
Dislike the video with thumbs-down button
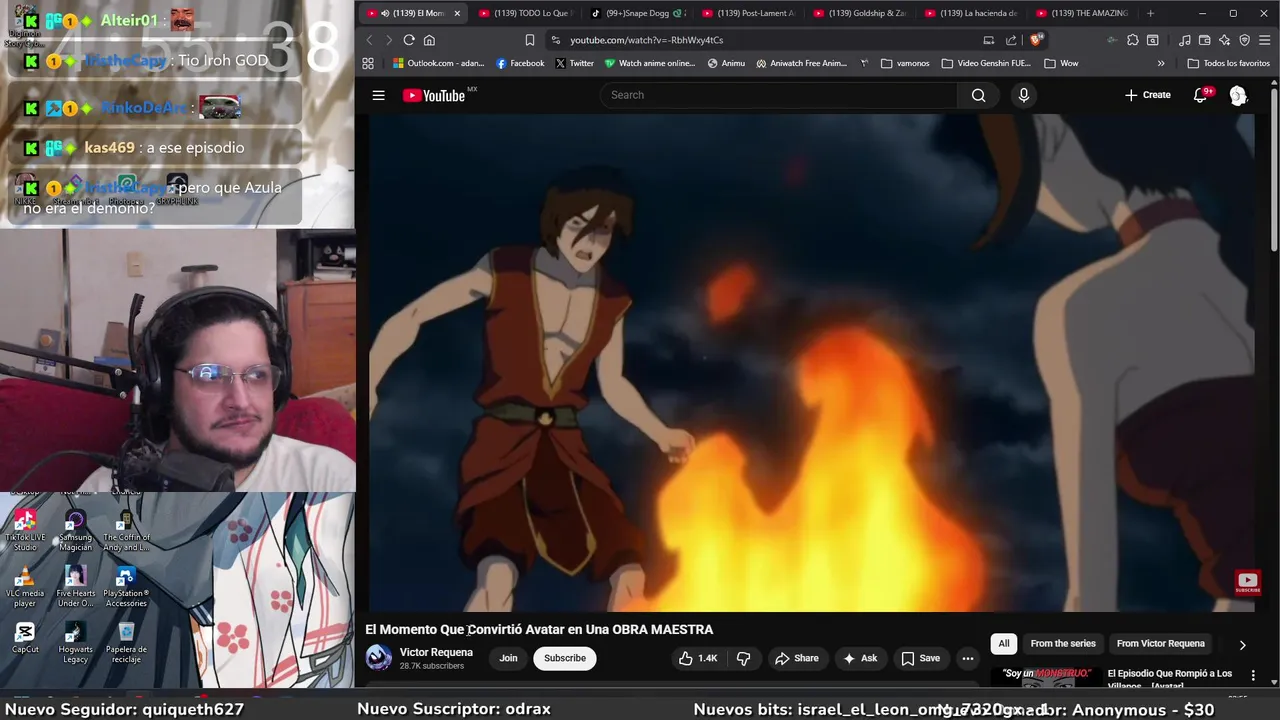(743, 658)
